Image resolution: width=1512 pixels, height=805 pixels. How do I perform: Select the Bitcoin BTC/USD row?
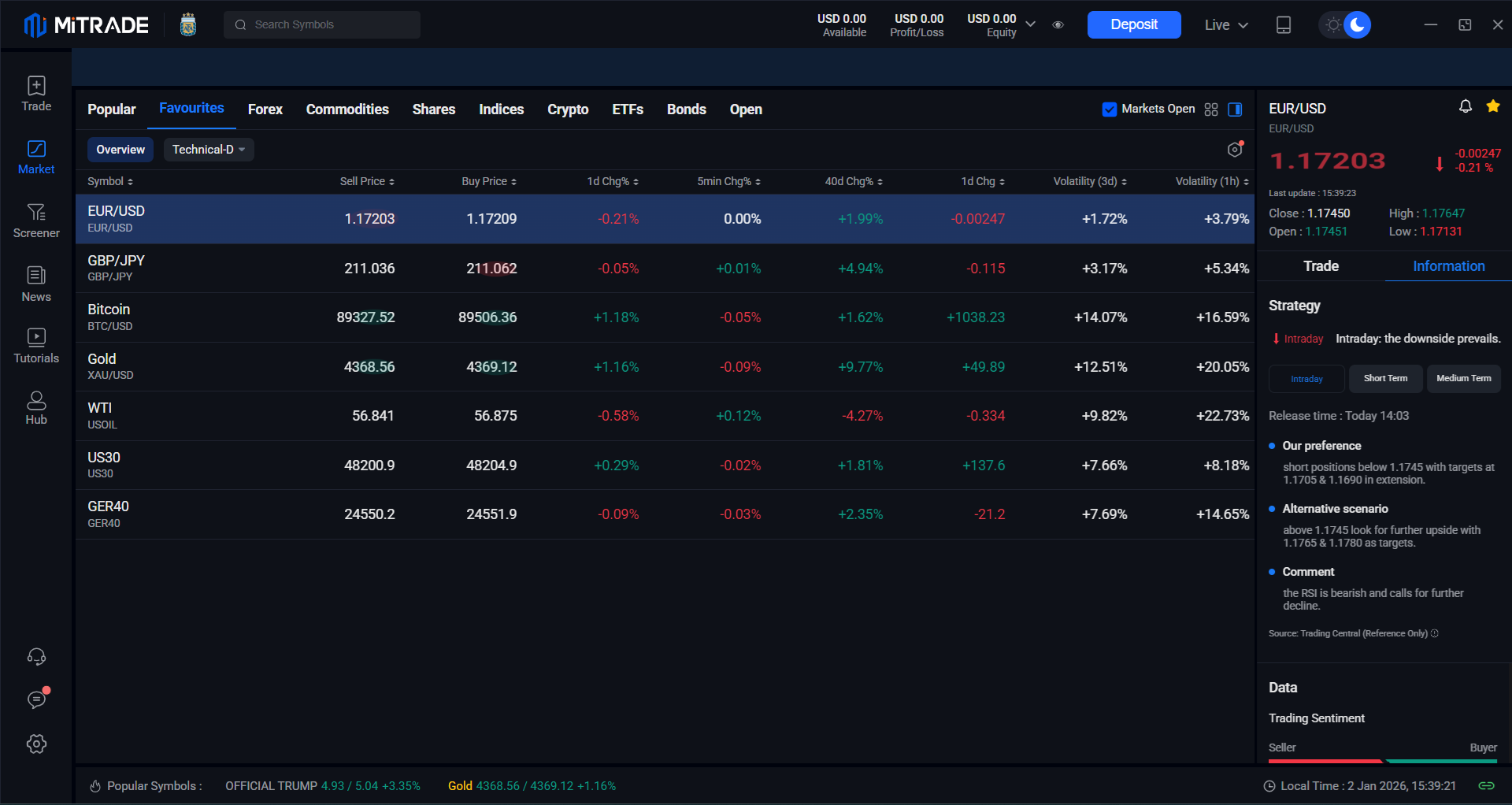point(665,317)
